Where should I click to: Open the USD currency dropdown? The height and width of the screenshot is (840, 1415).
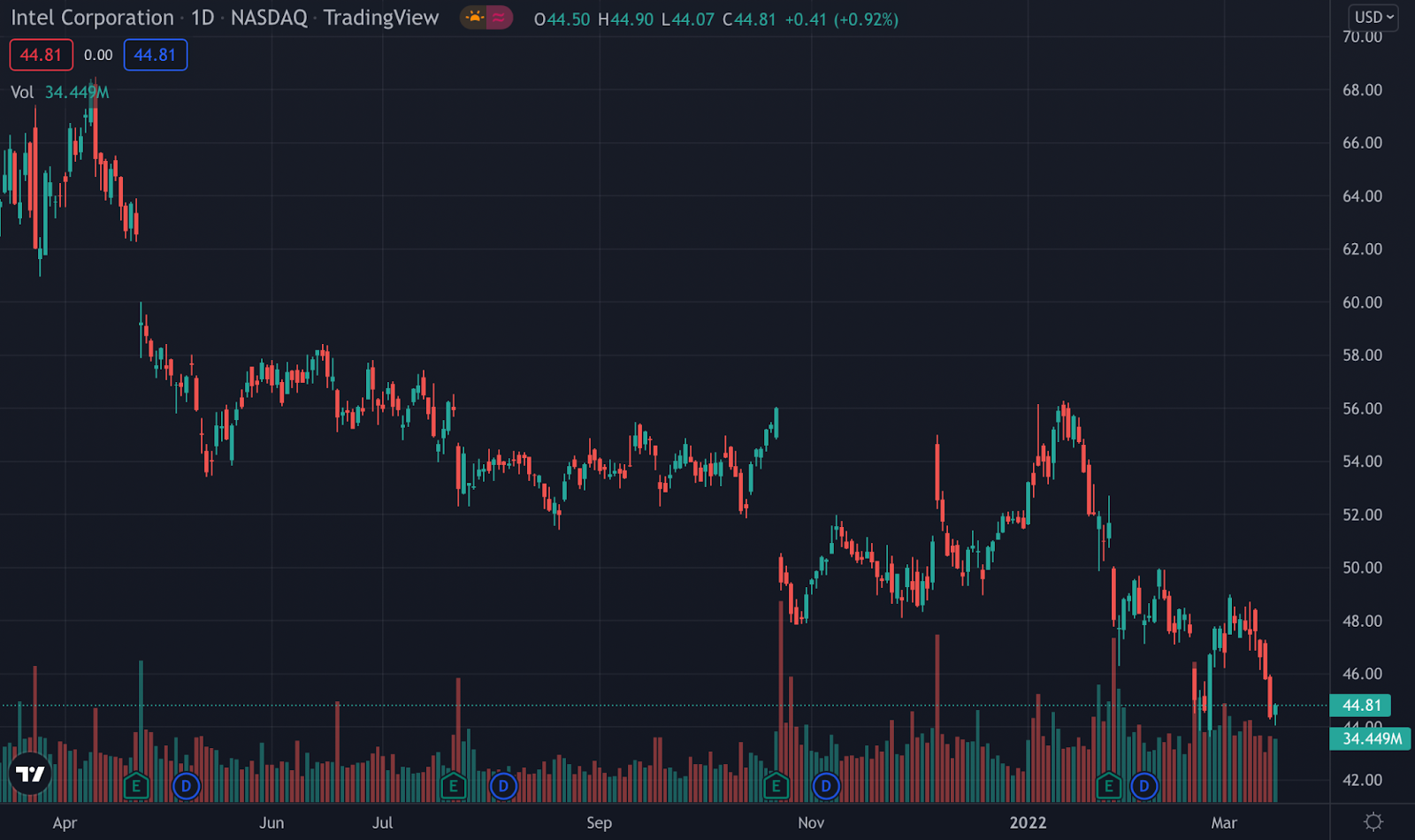point(1373,17)
